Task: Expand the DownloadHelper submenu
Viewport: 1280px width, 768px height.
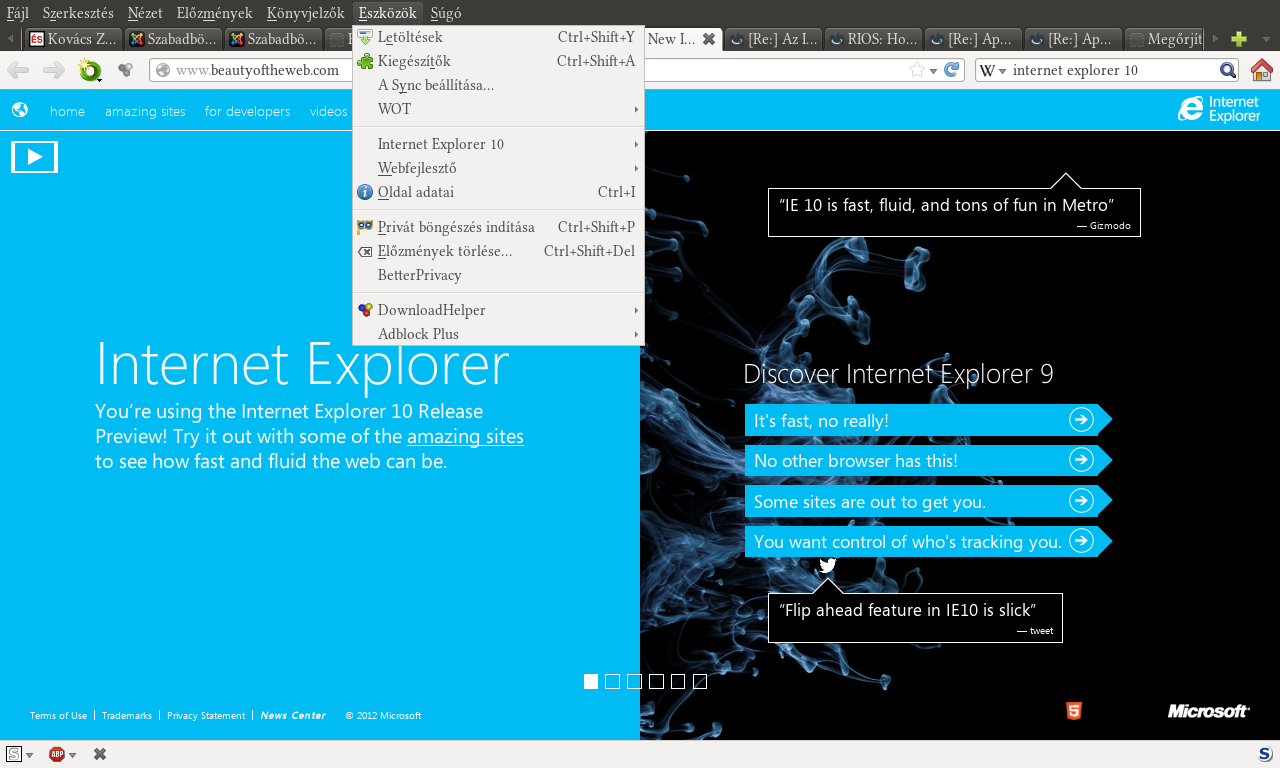Action: click(498, 310)
